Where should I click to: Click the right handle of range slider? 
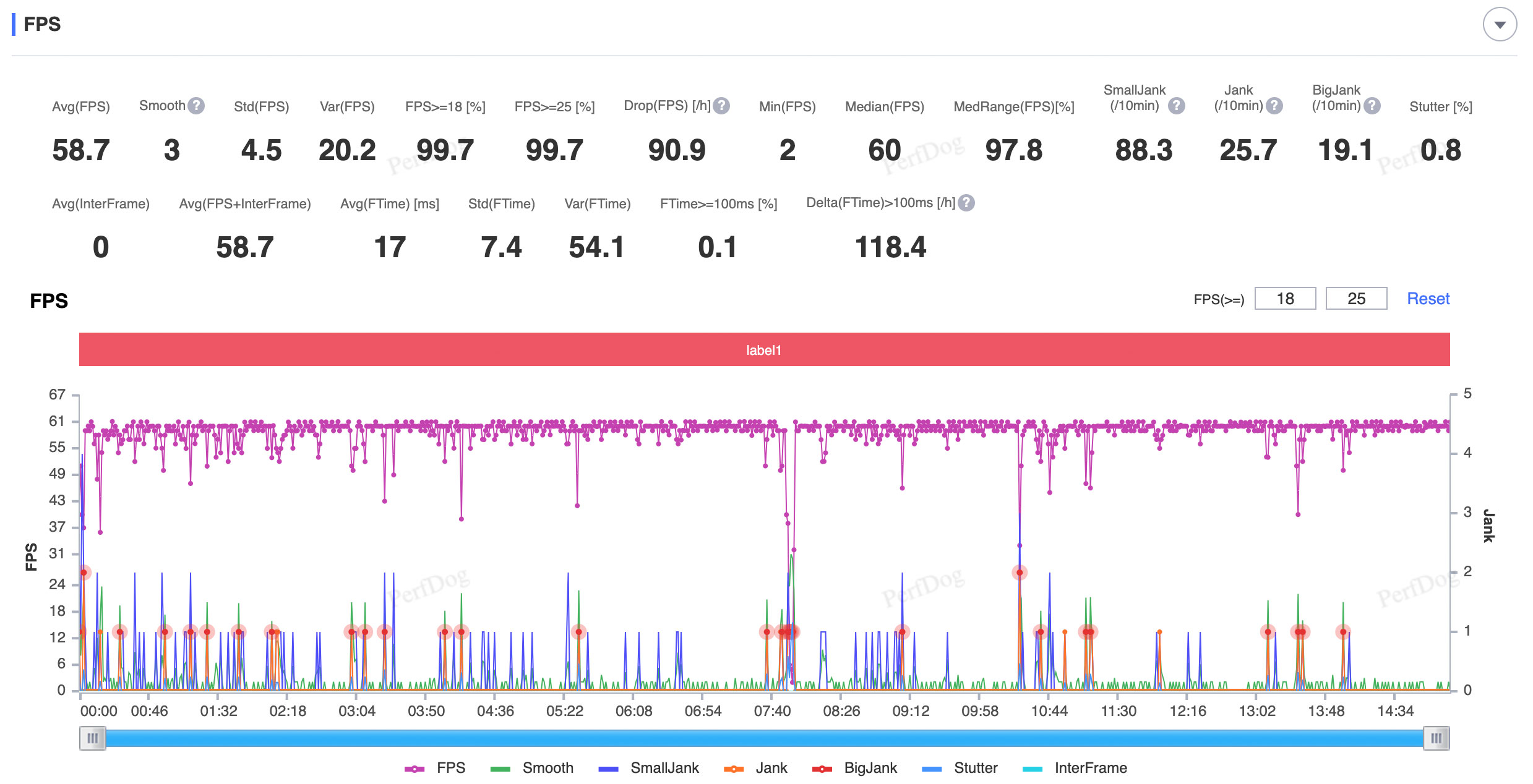(x=1436, y=738)
